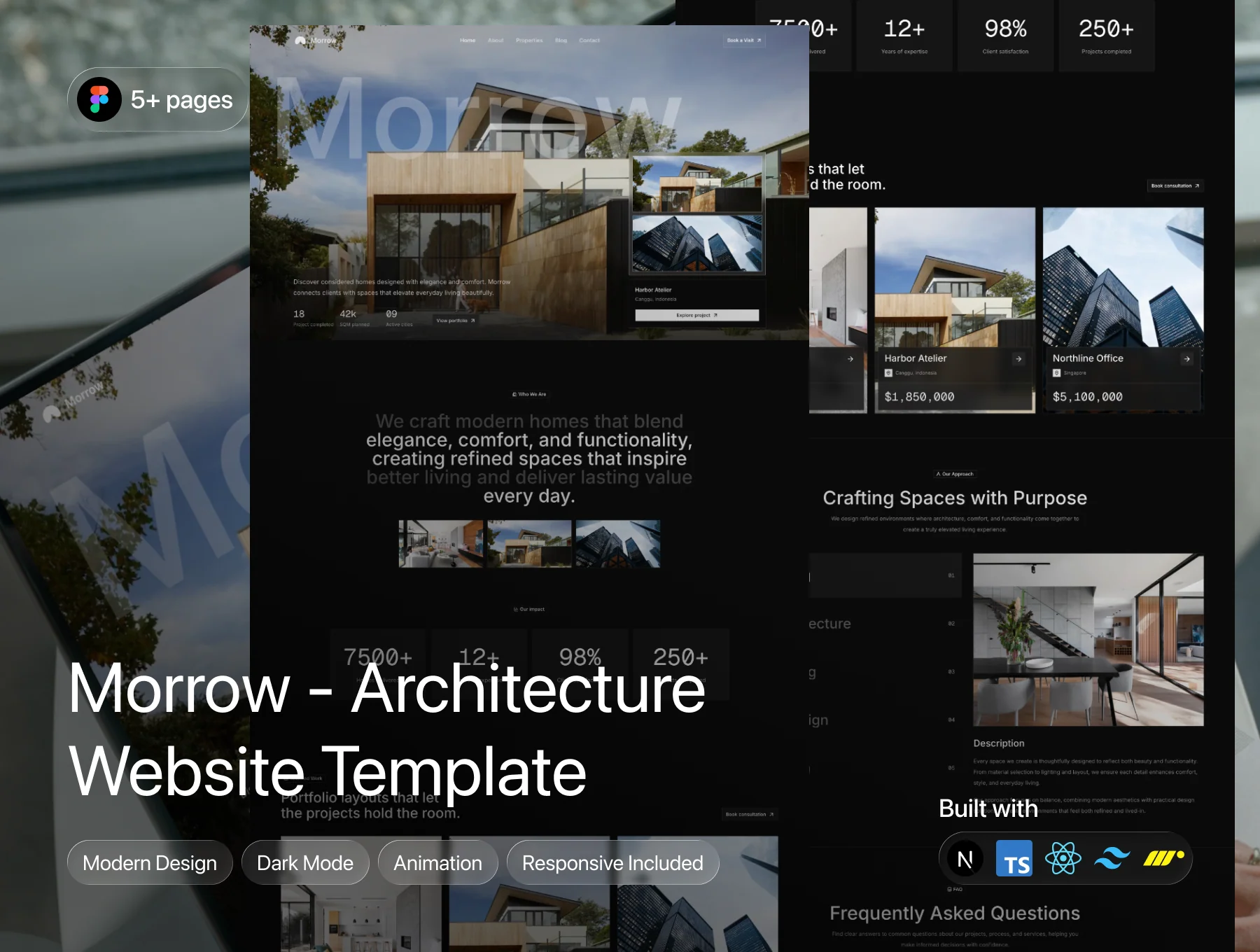Open the Blog nav item
The height and width of the screenshot is (952, 1260).
[561, 41]
